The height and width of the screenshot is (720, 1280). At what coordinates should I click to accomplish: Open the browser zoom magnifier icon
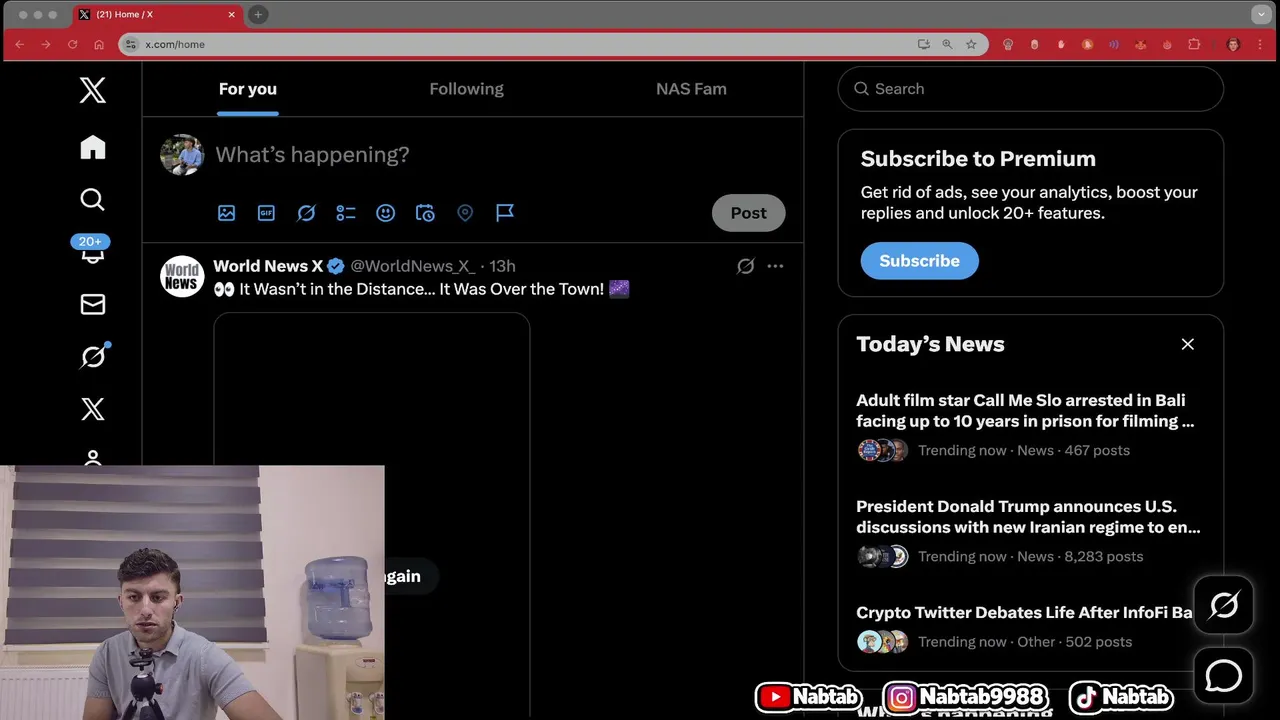(947, 44)
